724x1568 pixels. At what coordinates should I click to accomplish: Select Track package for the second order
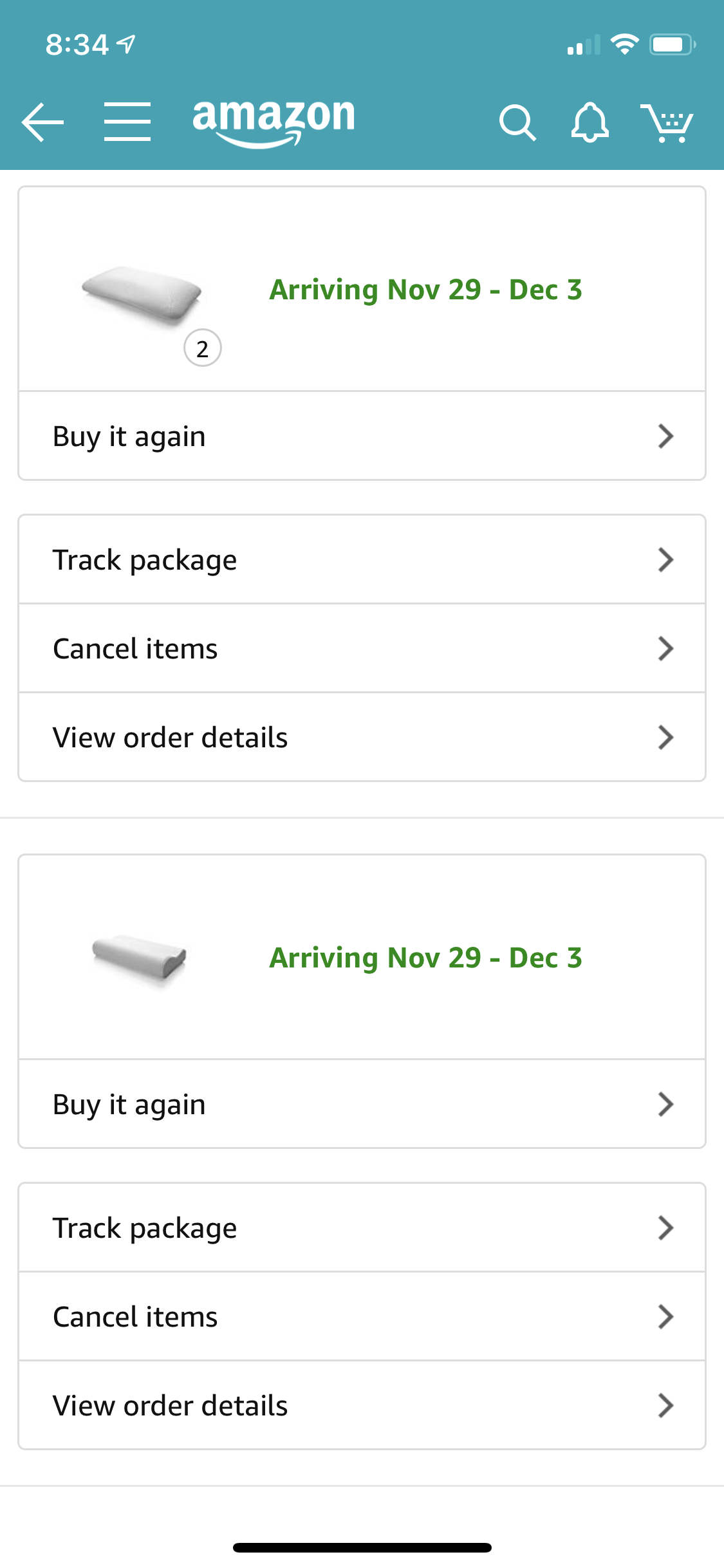coord(362,1228)
